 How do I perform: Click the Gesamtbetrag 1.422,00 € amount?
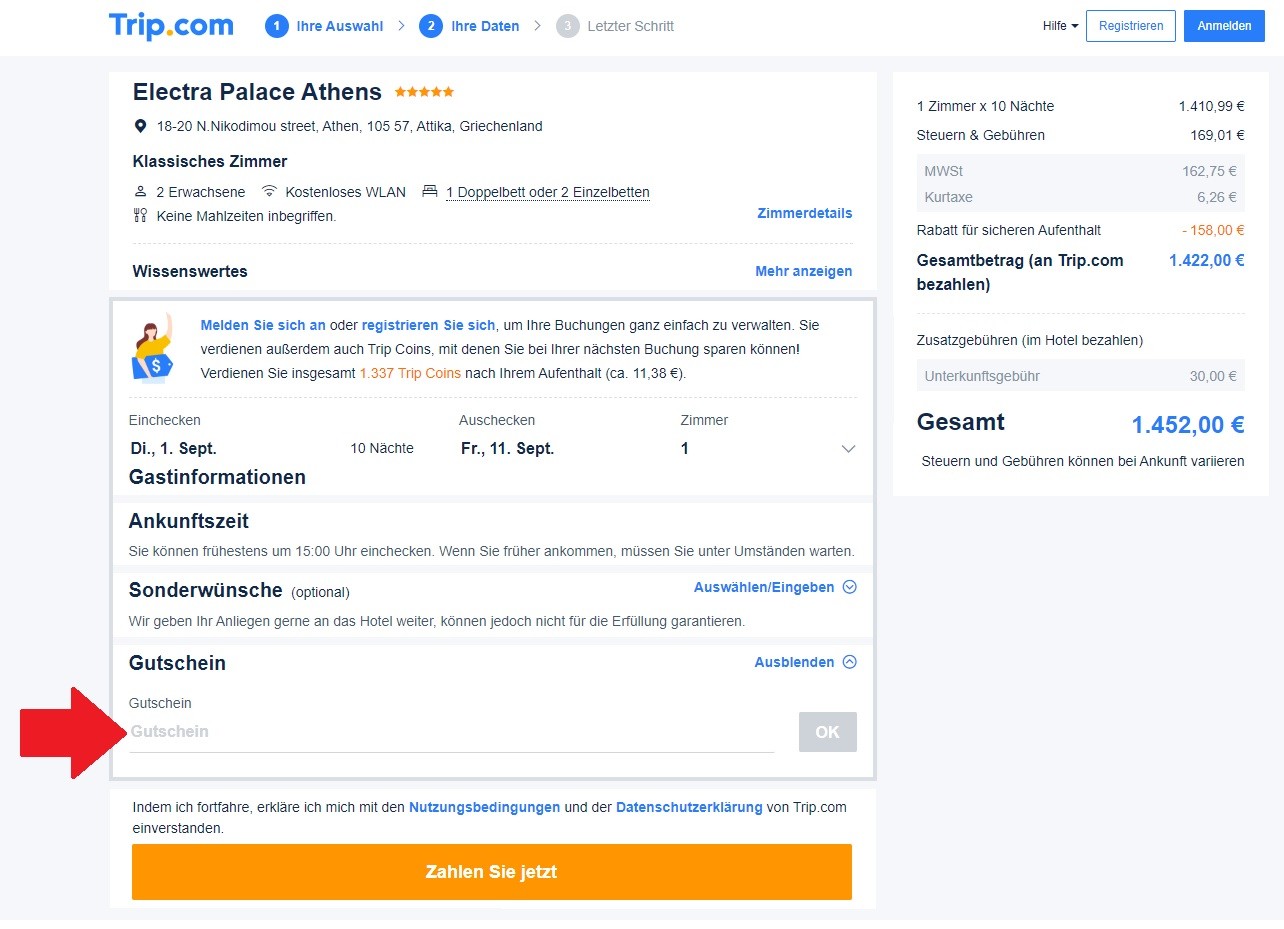click(x=1207, y=260)
